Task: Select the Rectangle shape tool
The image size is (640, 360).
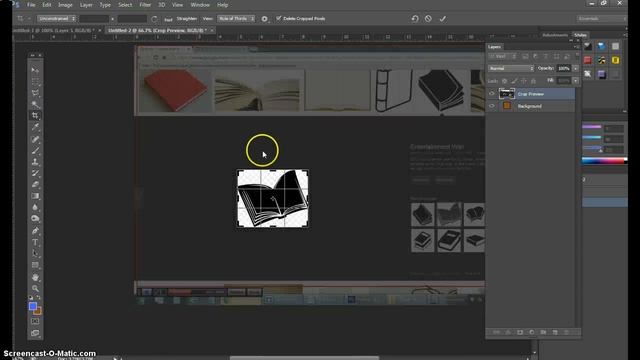Action: tap(35, 265)
